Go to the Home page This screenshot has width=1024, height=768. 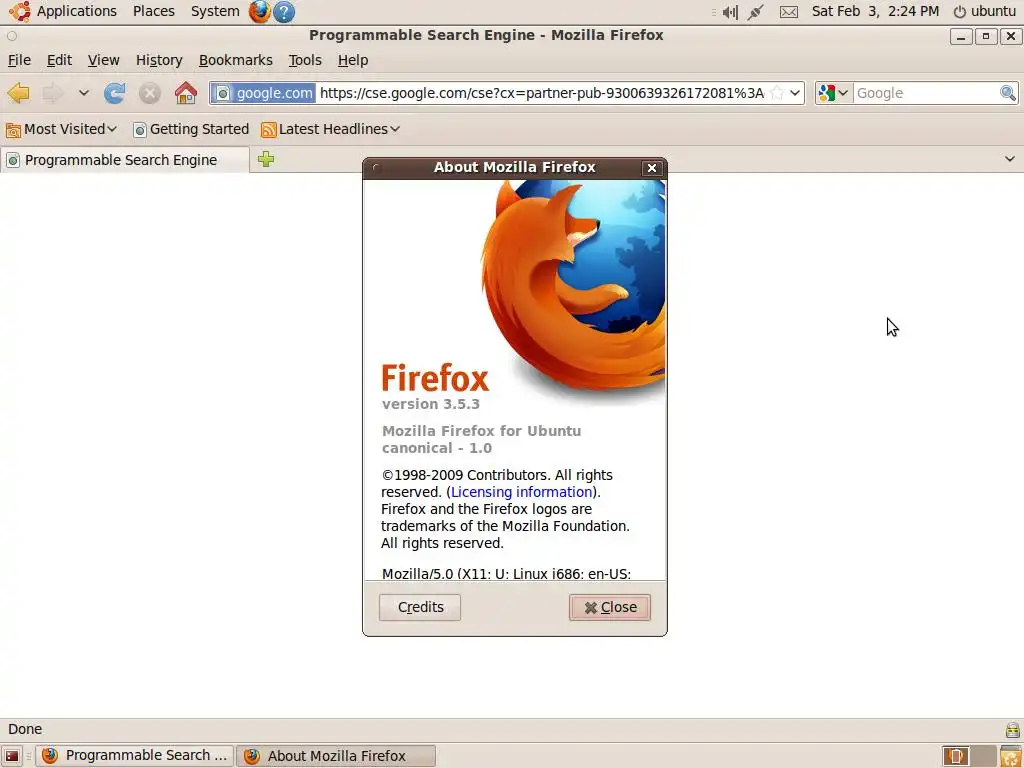(186, 93)
